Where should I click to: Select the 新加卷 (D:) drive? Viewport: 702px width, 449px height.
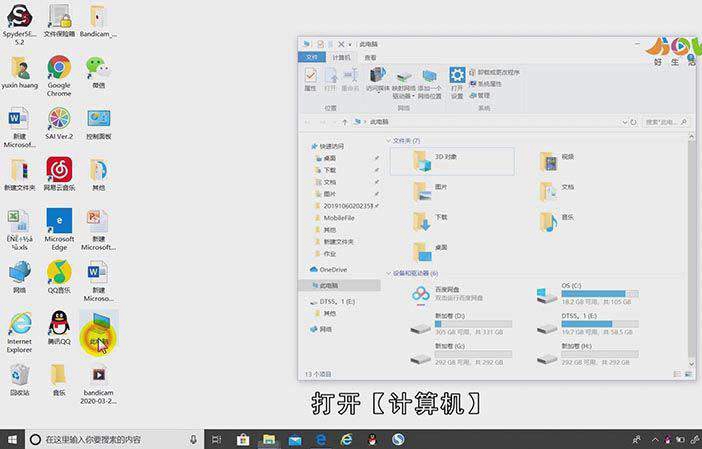pyautogui.click(x=461, y=324)
